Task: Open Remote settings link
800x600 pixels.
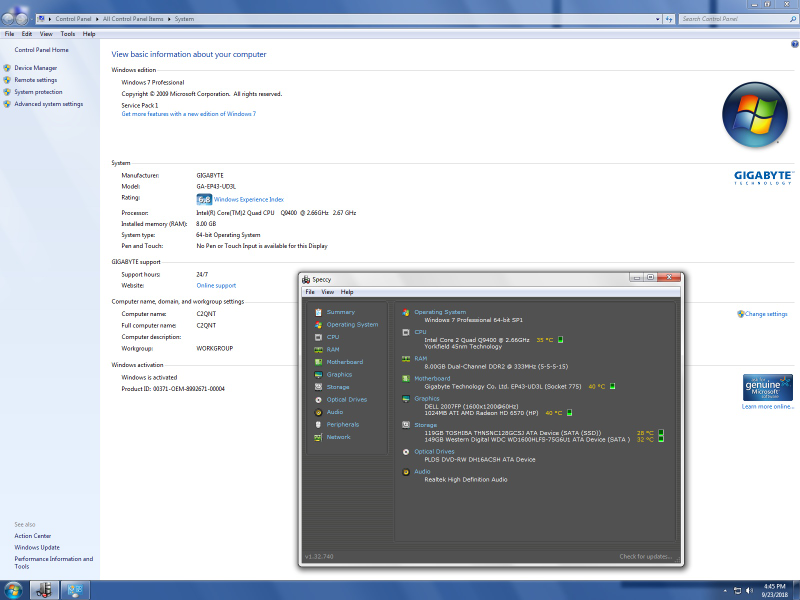Action: point(35,80)
